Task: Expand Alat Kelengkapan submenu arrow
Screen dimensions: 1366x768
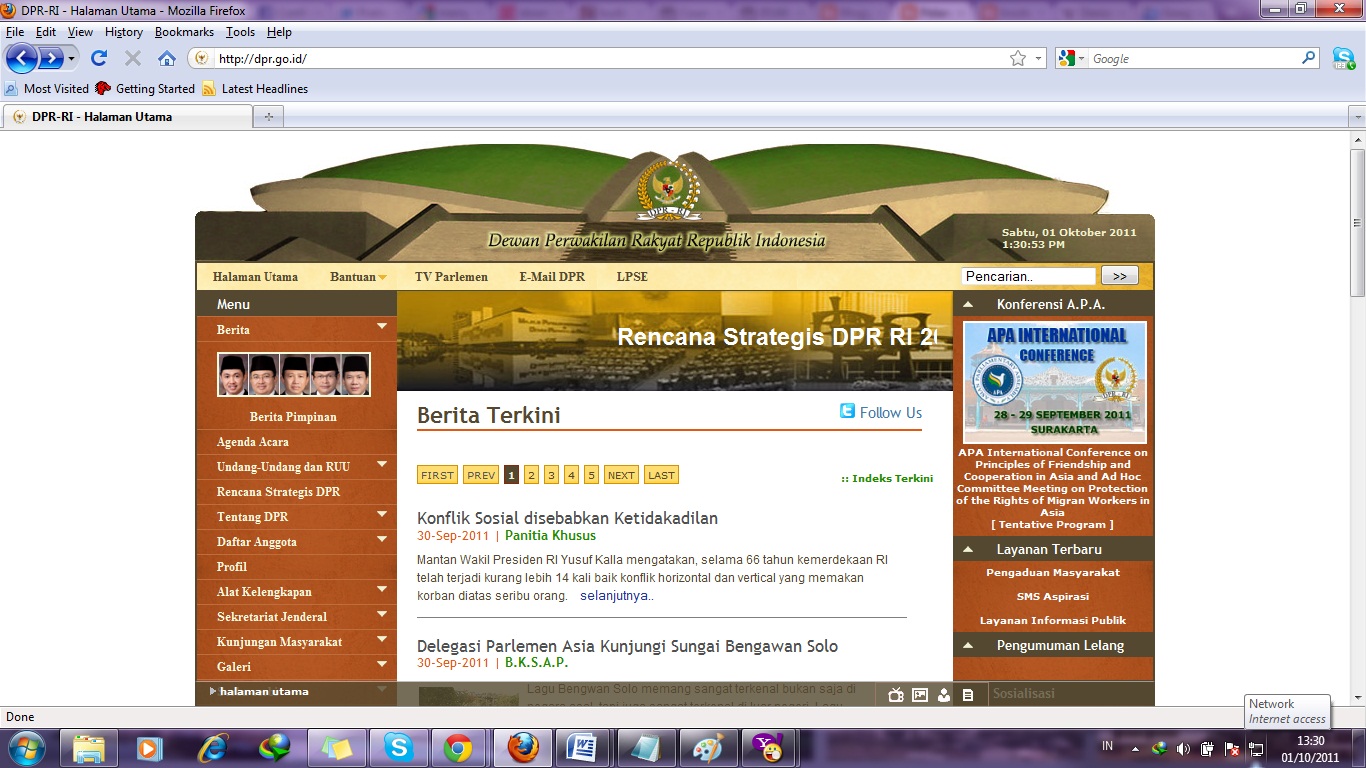Action: [x=381, y=589]
